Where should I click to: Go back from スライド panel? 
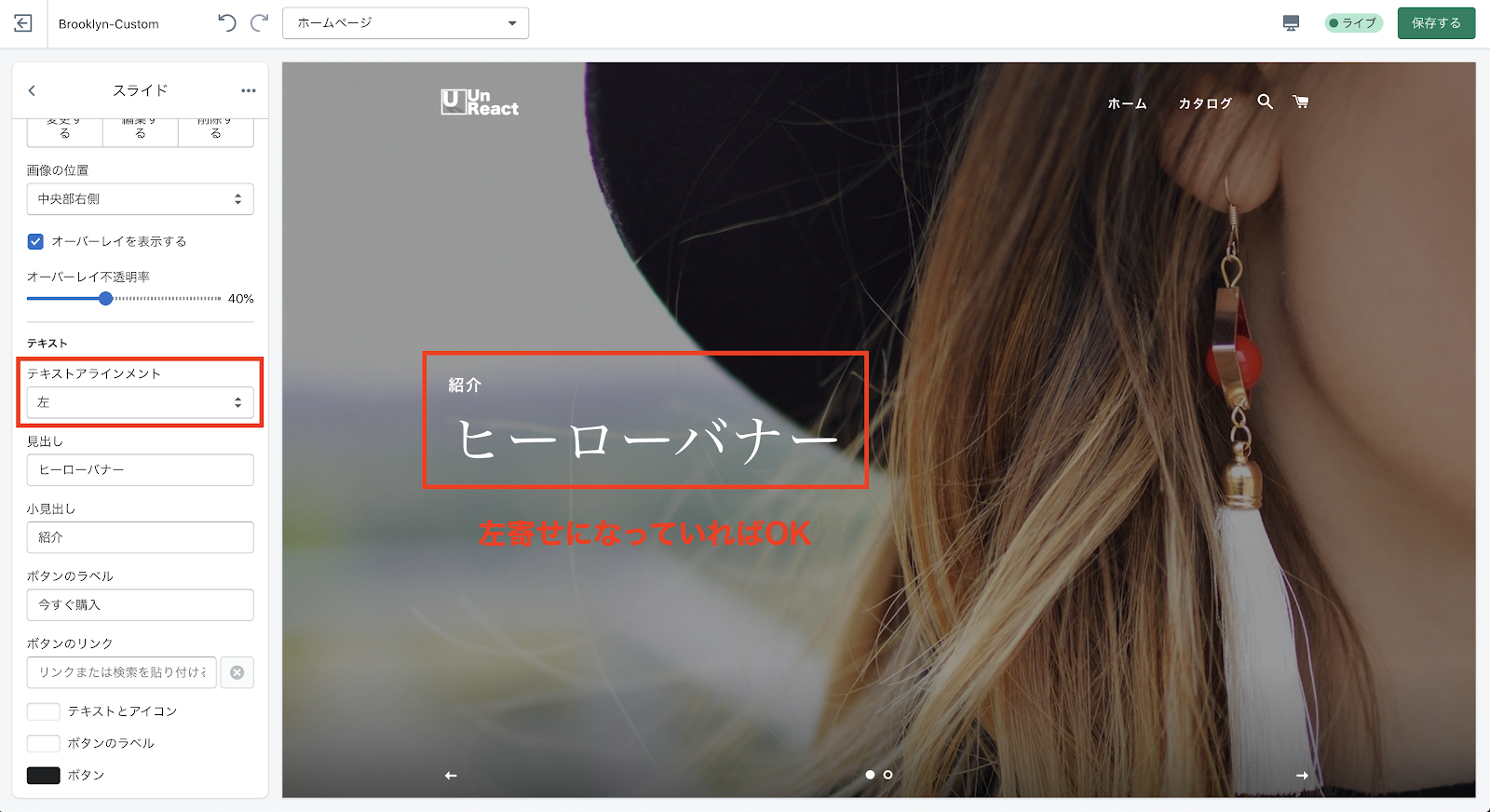[32, 90]
